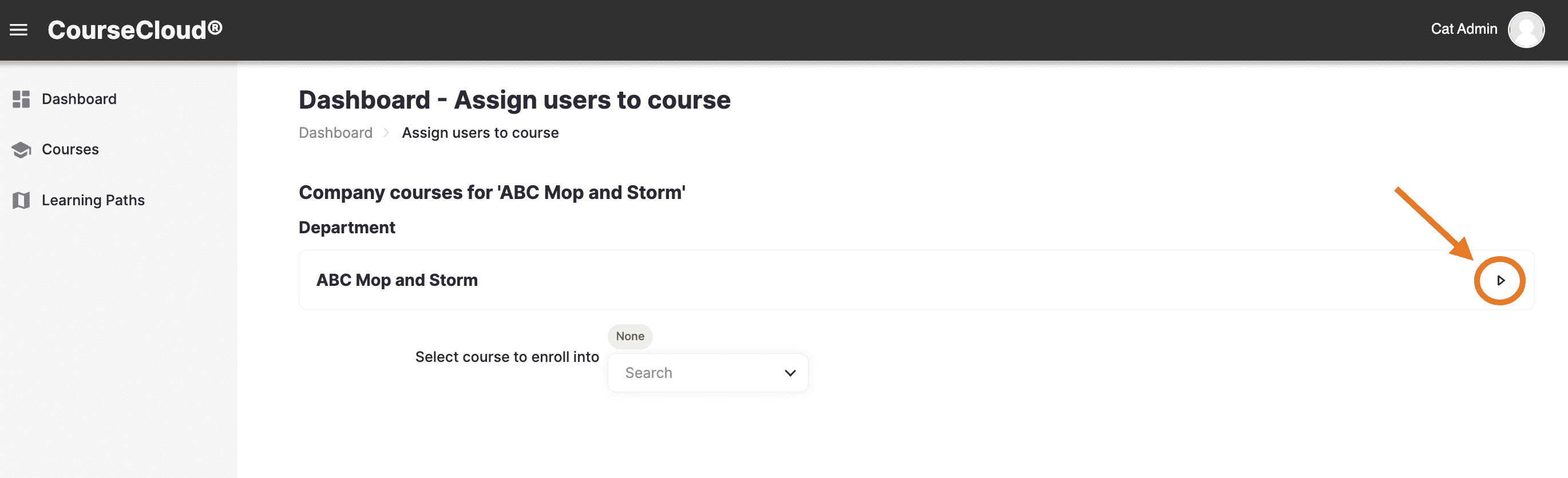Open the Cat Admin avatar icon
The height and width of the screenshot is (478, 1568).
[x=1526, y=29]
